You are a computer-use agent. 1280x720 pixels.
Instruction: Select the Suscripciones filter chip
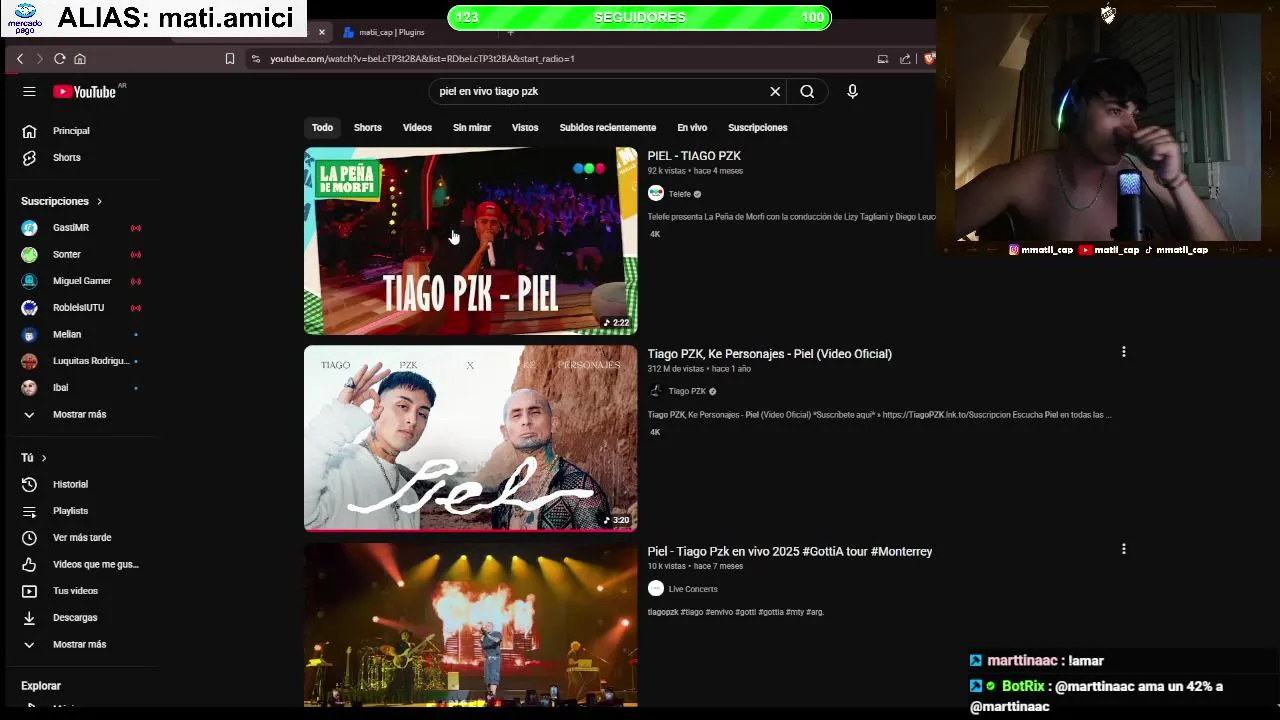point(758,128)
